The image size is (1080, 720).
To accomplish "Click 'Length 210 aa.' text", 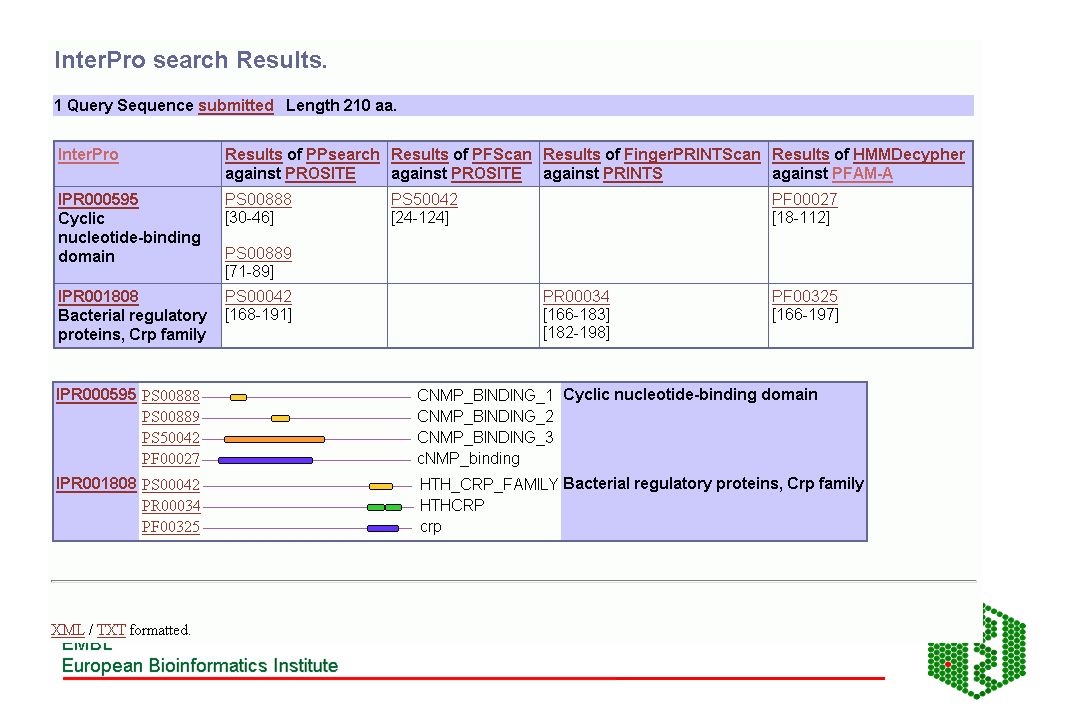I will [x=341, y=105].
